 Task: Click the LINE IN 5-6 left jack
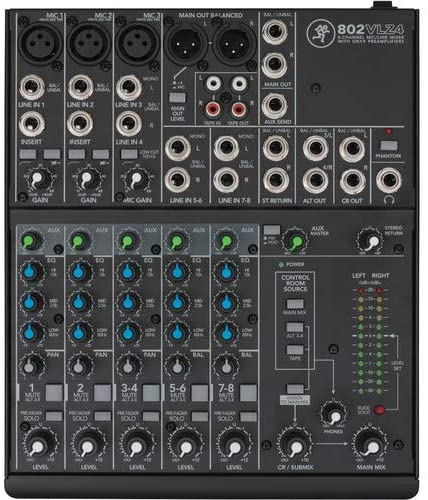click(178, 148)
